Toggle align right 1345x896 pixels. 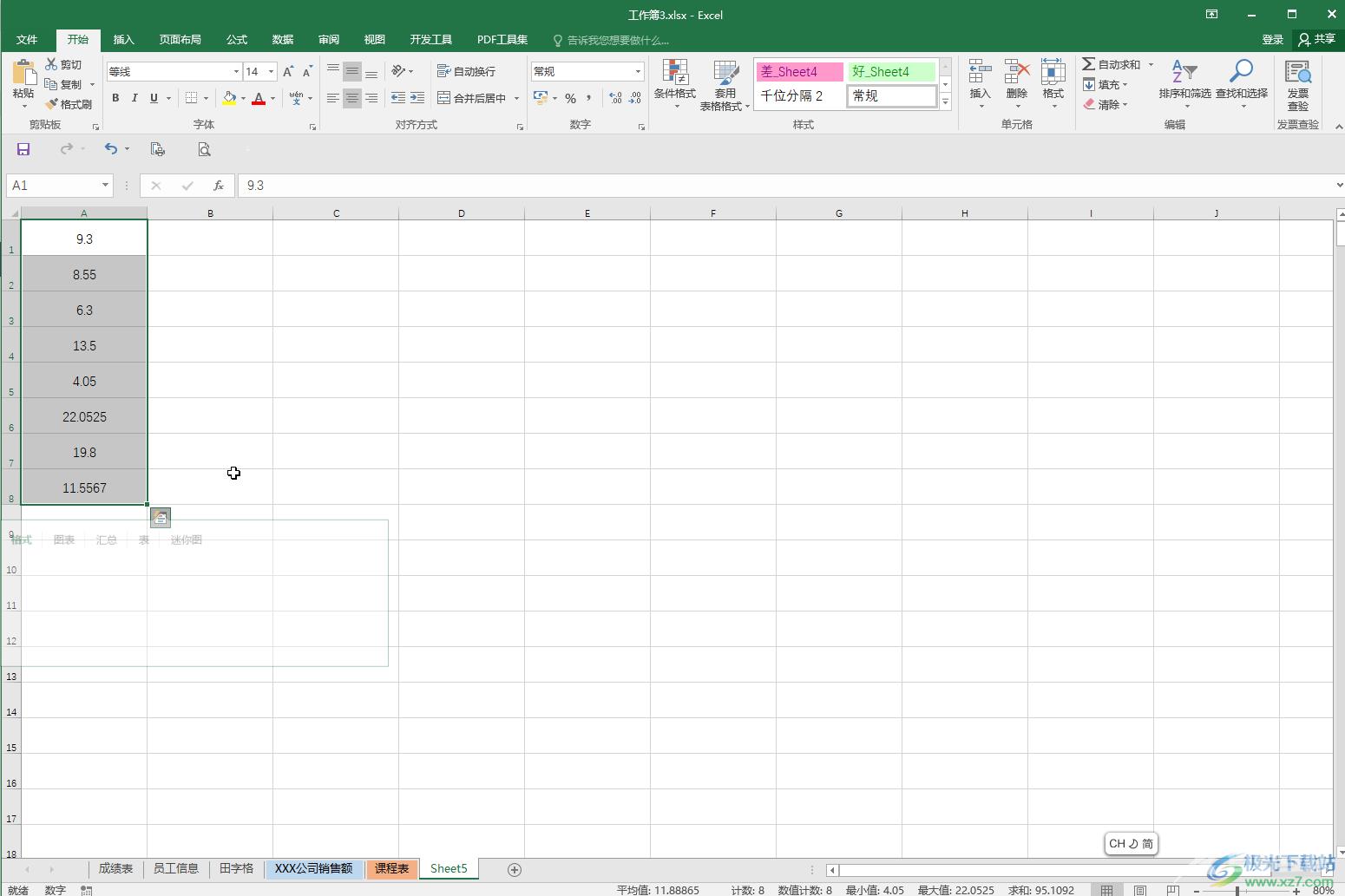pos(371,98)
